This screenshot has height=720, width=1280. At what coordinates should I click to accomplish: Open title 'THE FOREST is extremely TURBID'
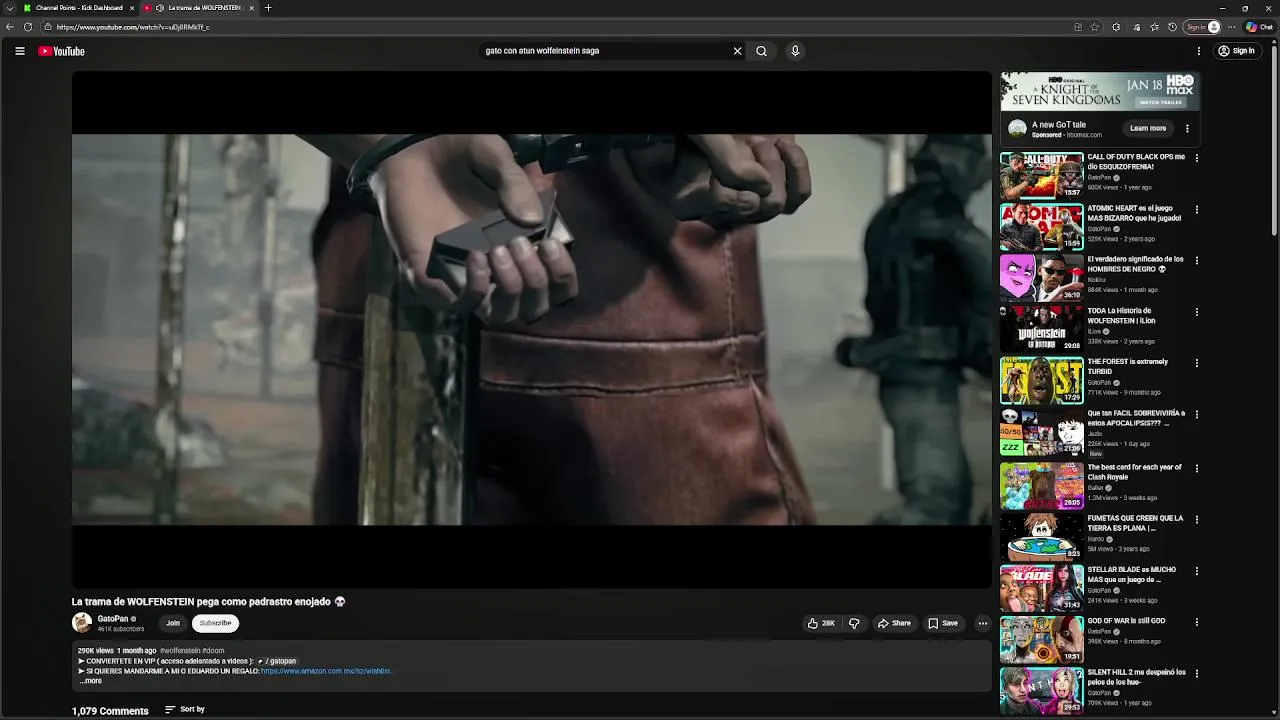[x=1127, y=367]
